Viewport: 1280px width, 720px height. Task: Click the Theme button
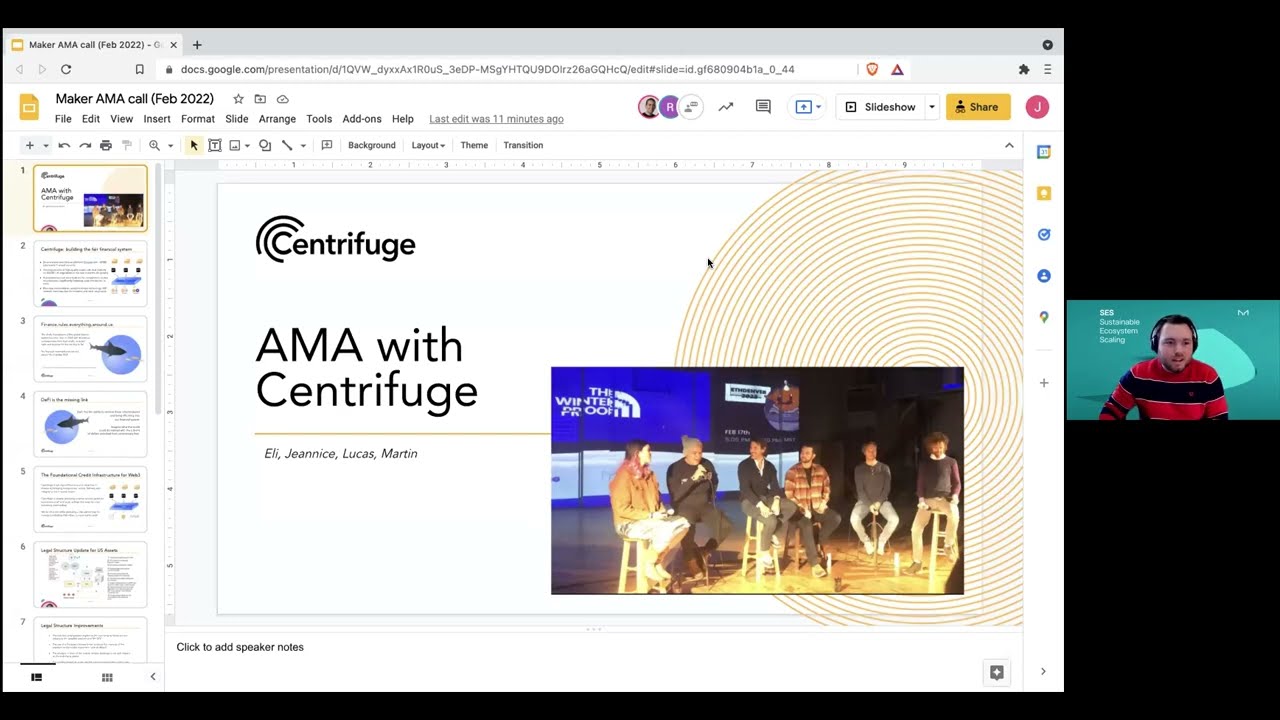click(474, 145)
